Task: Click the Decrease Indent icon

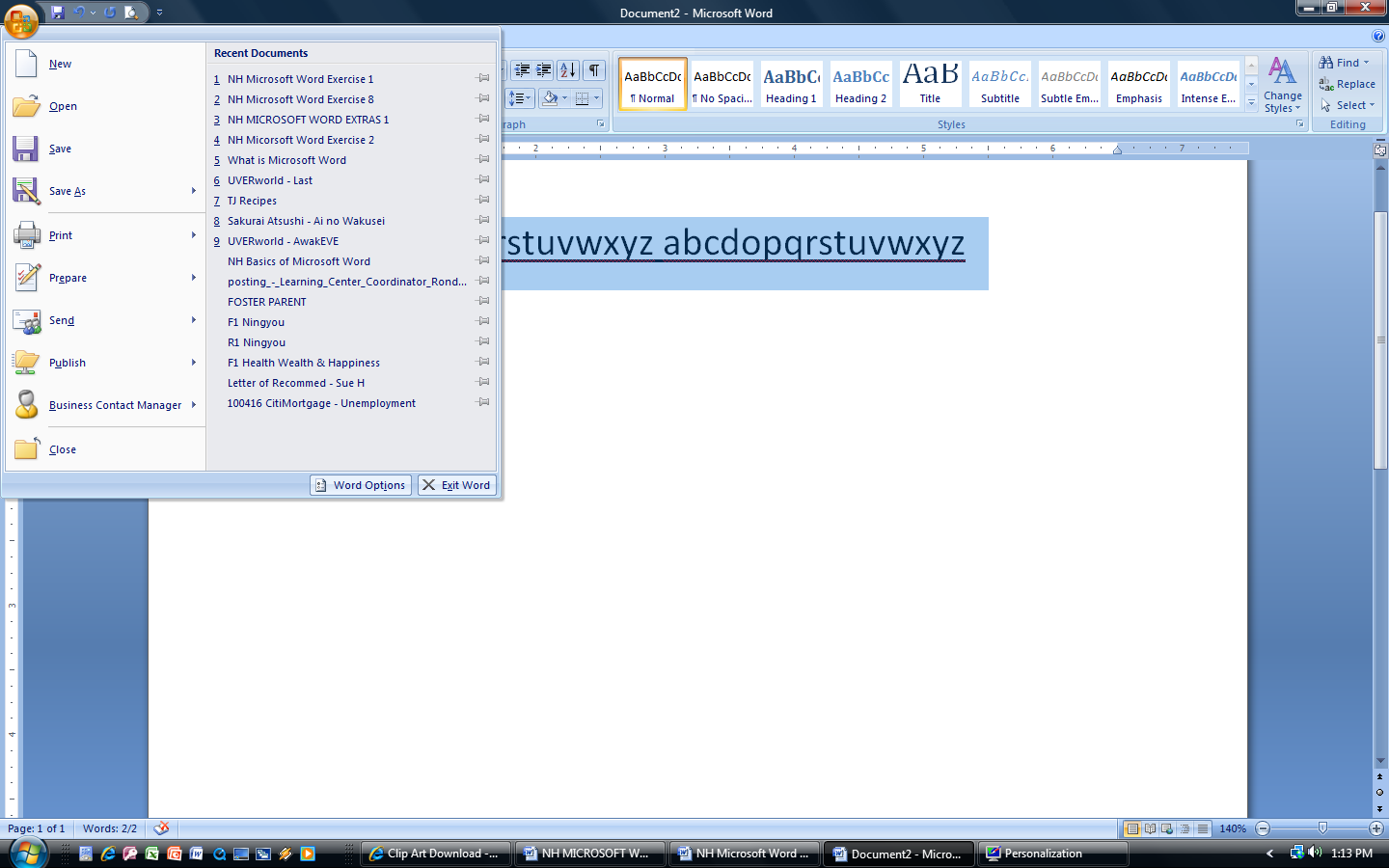Action: tap(522, 69)
